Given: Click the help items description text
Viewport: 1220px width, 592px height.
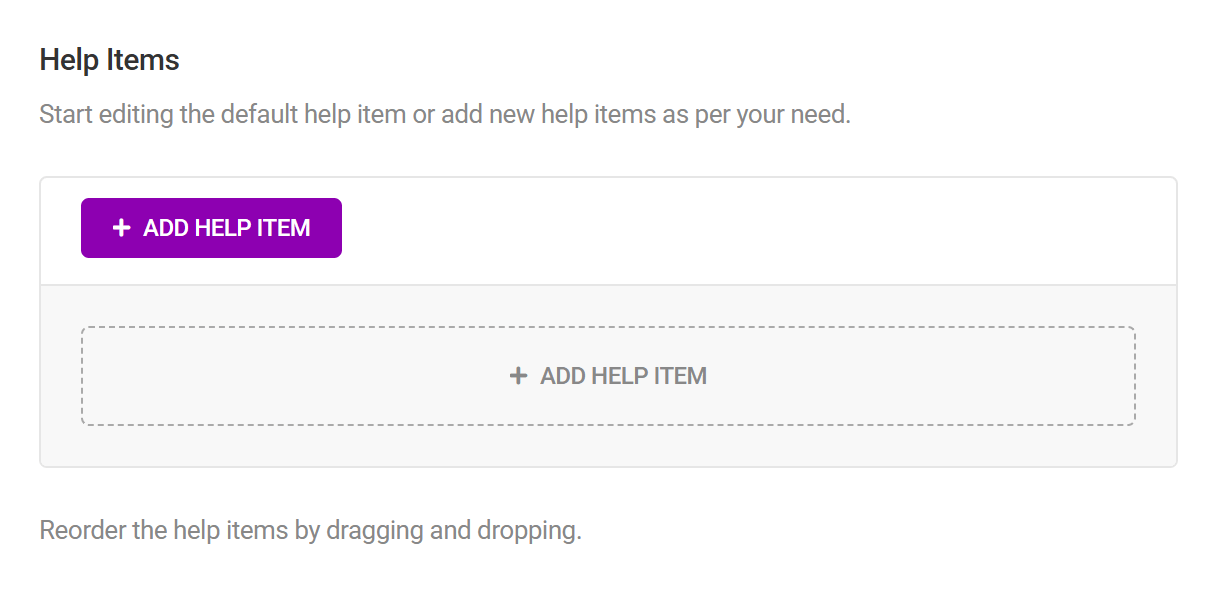Looking at the screenshot, I should (444, 114).
